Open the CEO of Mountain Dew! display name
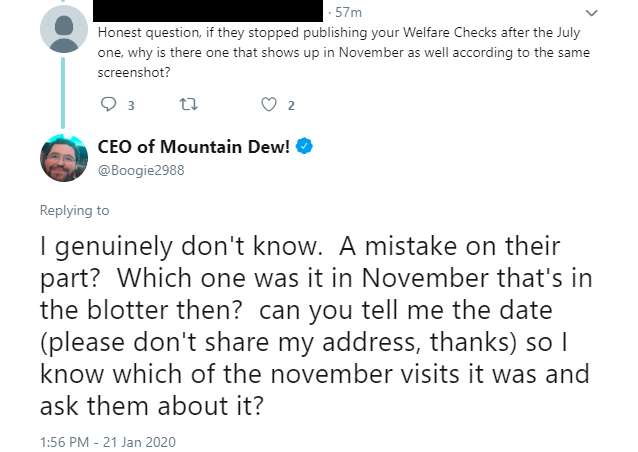 tap(194, 146)
